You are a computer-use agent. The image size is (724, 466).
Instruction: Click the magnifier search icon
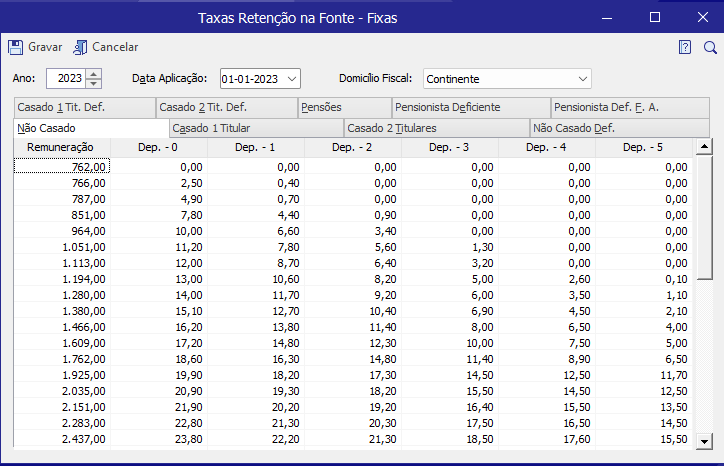710,47
